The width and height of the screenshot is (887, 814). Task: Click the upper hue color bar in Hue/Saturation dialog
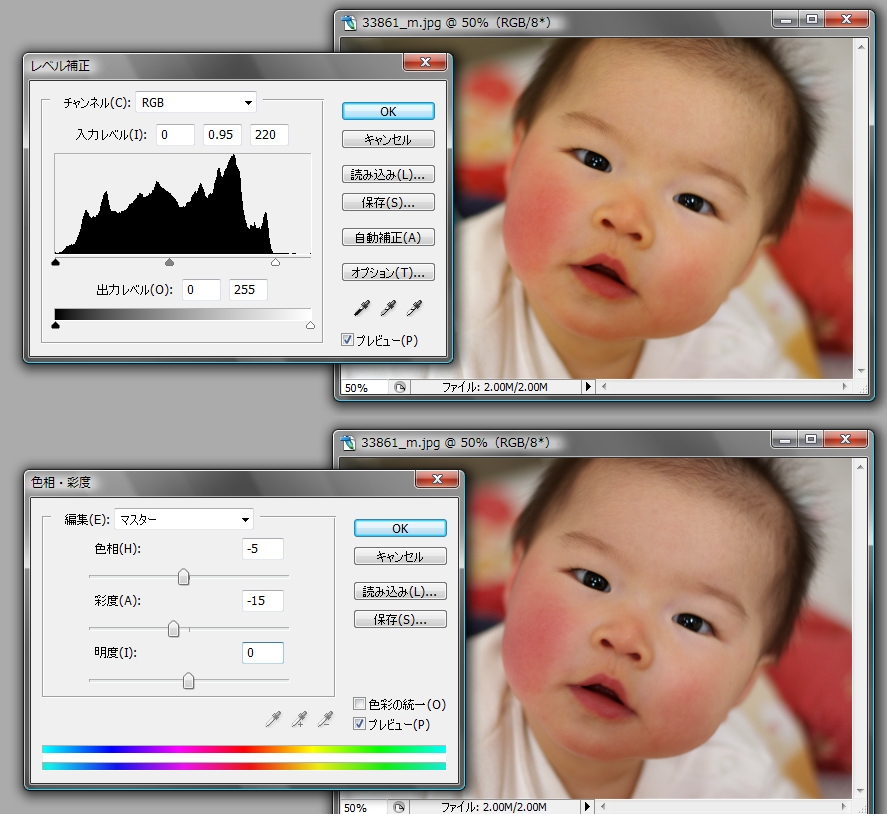pyautogui.click(x=244, y=750)
